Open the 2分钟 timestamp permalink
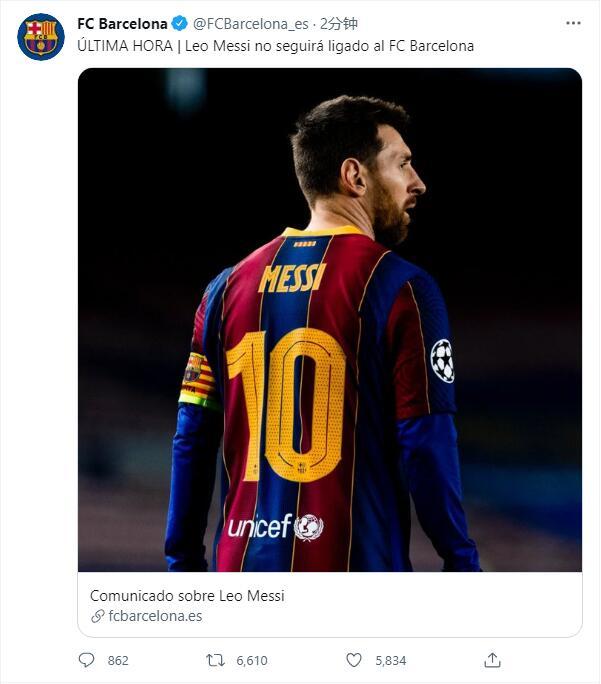Viewport: 601px width, 684px height. point(339,24)
